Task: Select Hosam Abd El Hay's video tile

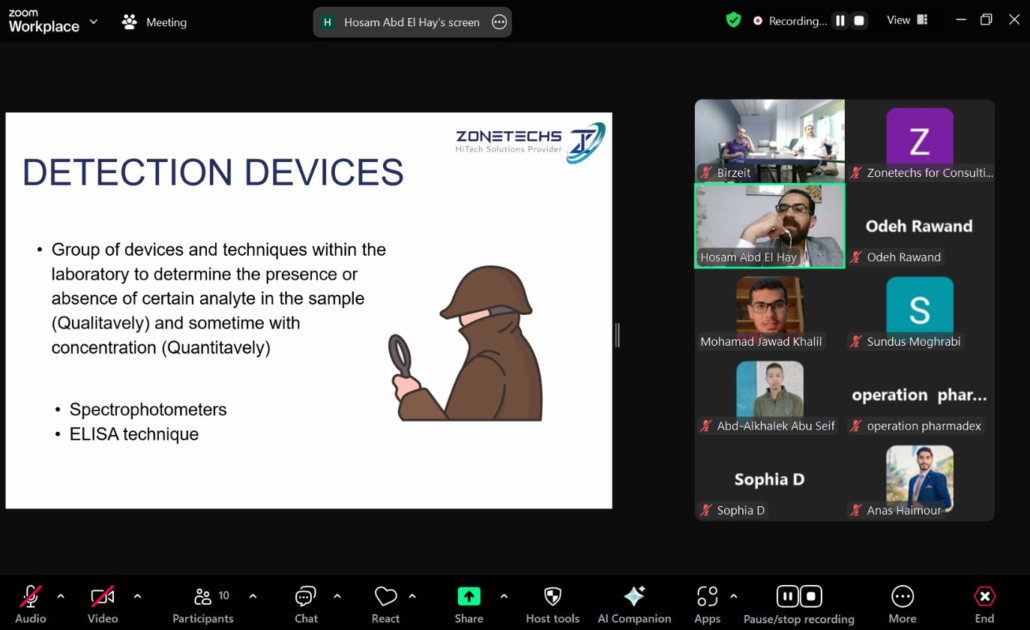Action: [x=770, y=225]
